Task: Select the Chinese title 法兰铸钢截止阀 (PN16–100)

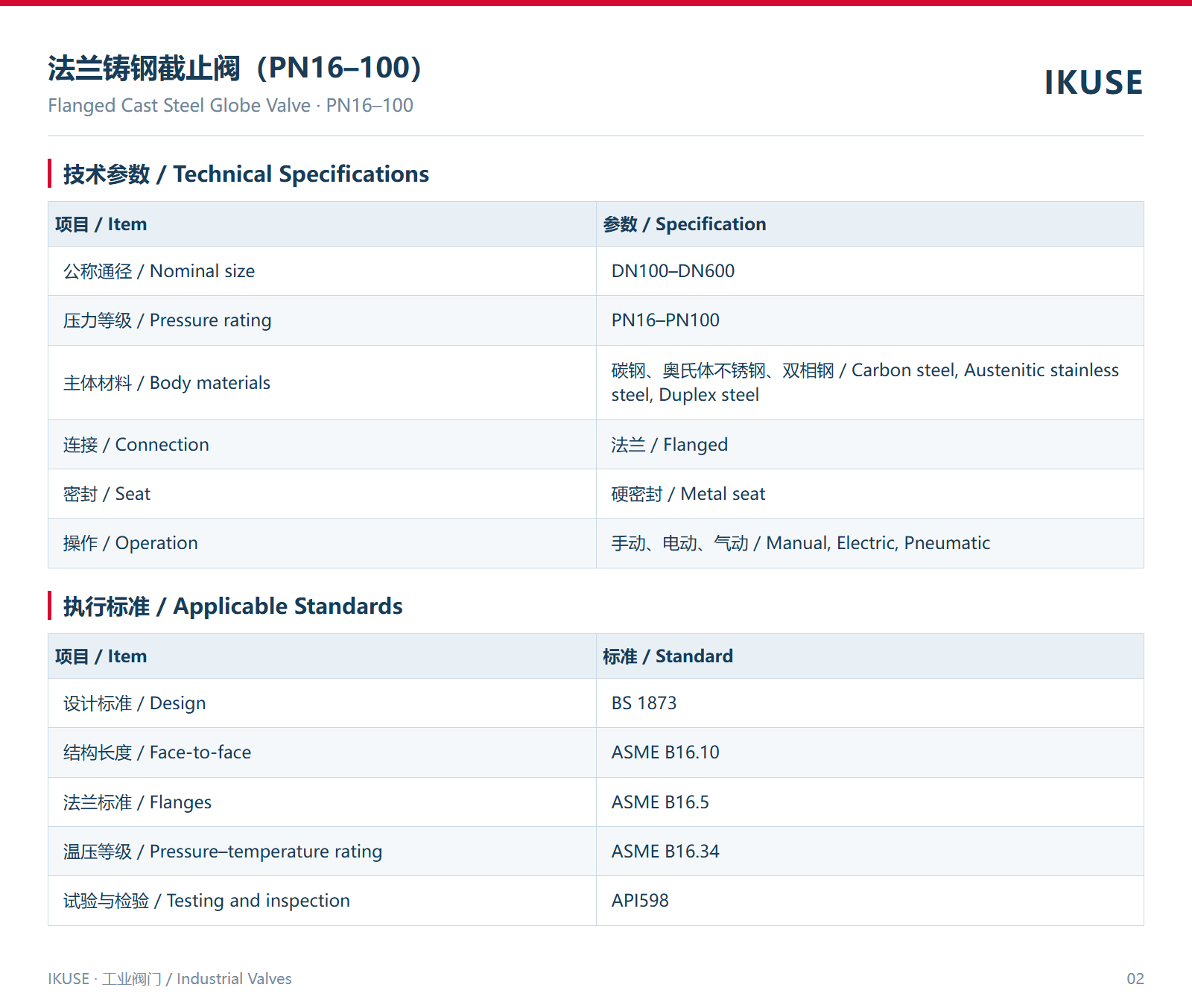Action: coord(235,68)
